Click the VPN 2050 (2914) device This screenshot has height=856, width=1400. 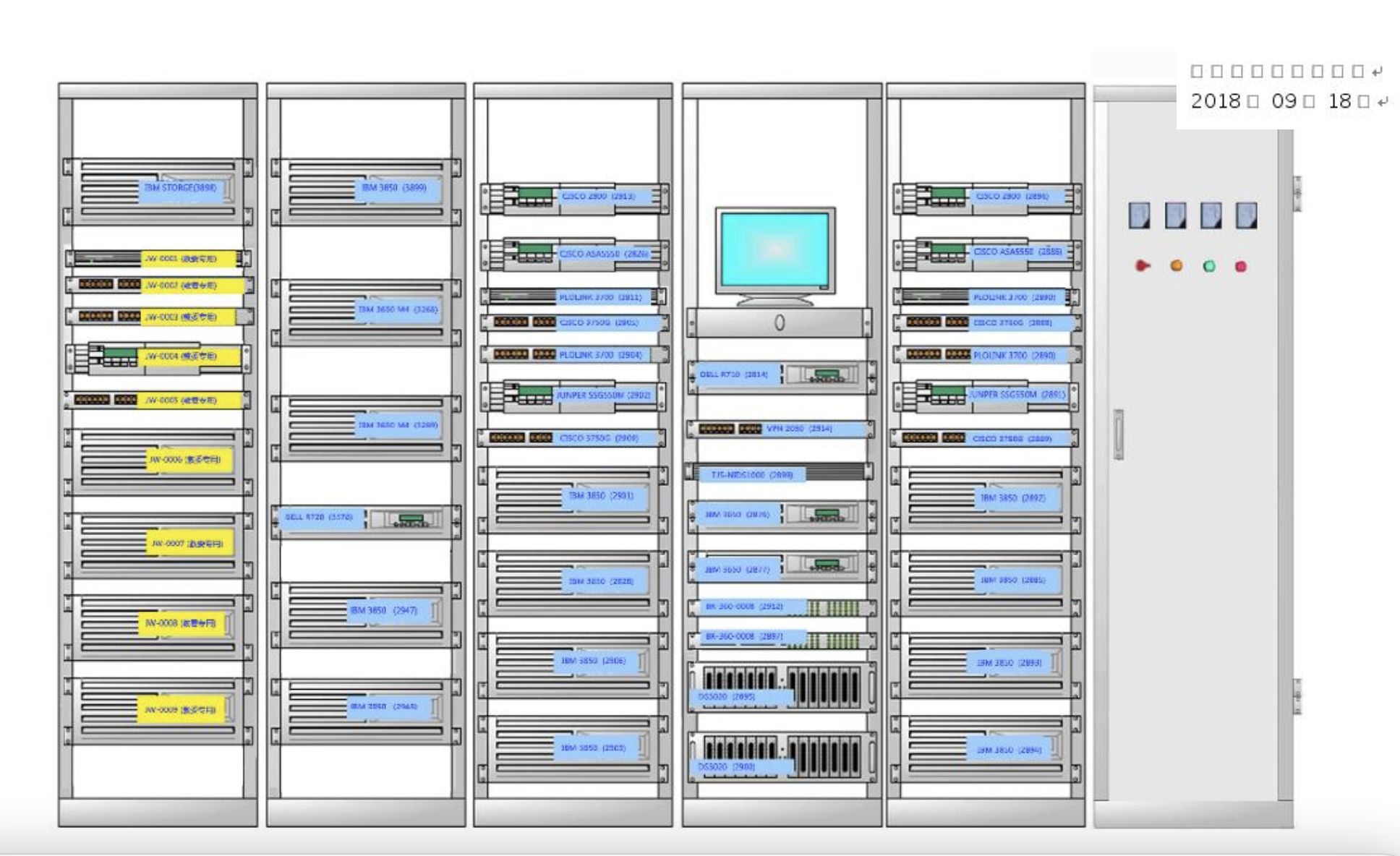pyautogui.click(x=799, y=429)
